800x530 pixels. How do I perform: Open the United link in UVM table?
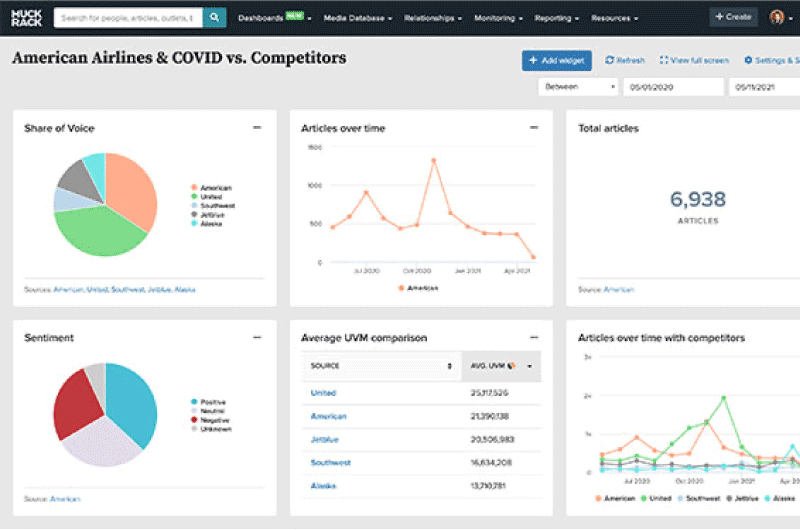(323, 393)
